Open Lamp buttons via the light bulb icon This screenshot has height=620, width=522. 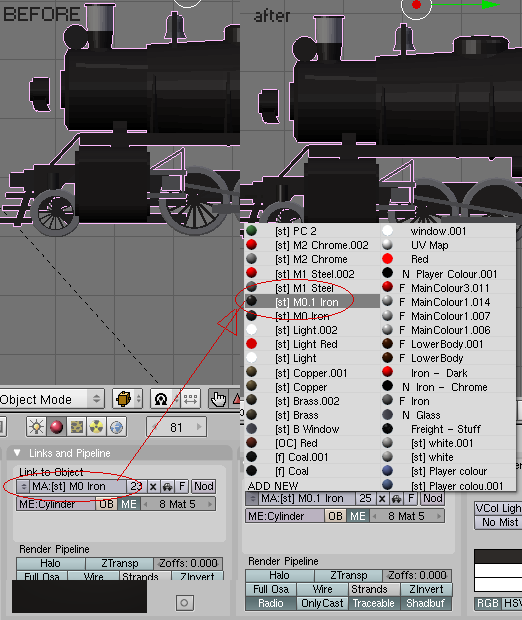(36, 427)
